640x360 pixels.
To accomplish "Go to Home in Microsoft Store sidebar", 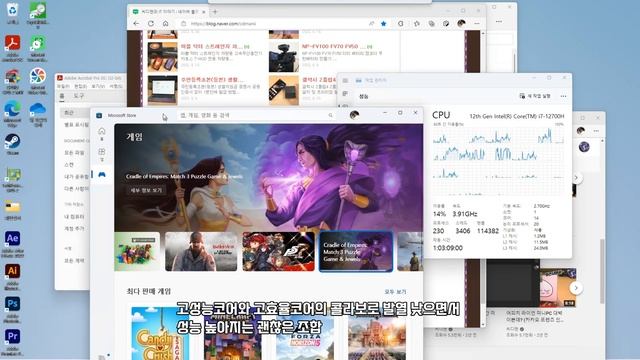I will pyautogui.click(x=102, y=132).
